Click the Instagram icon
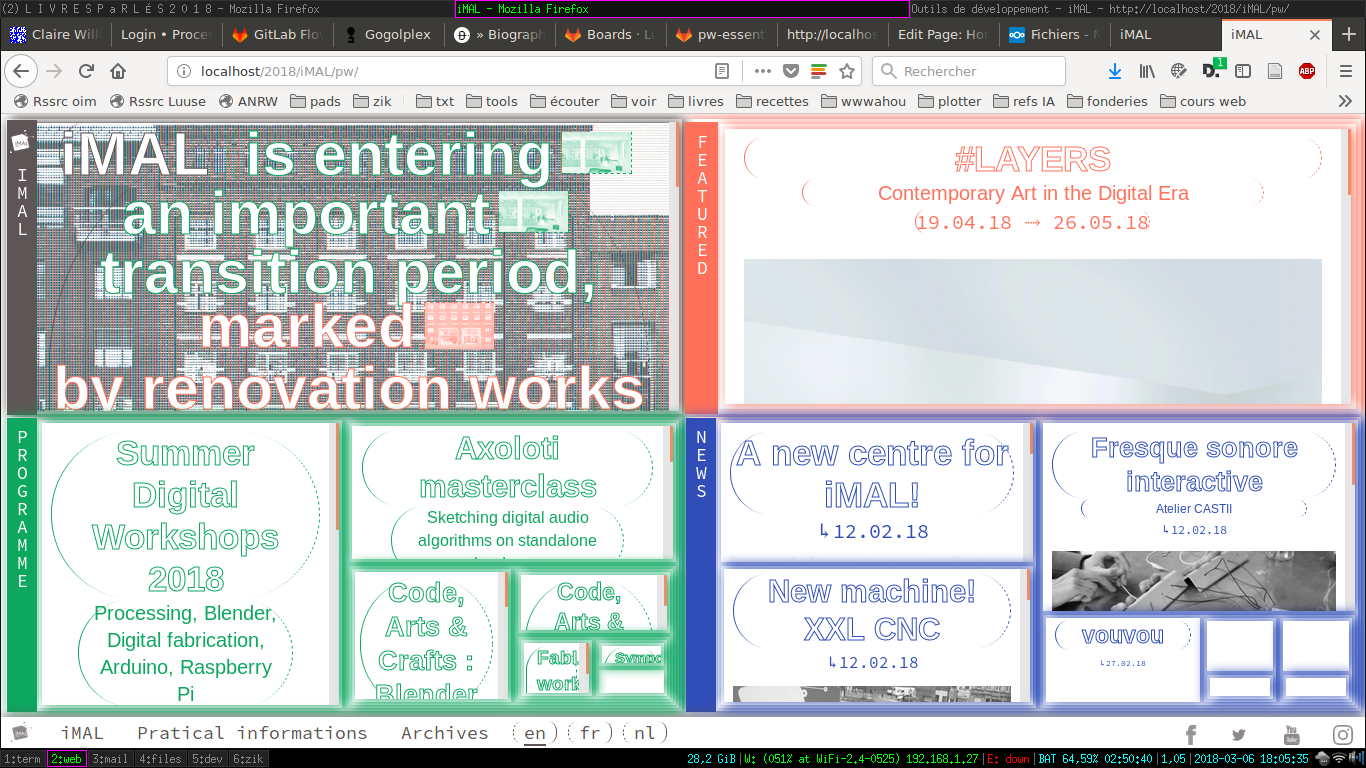1366x768 pixels. [1342, 734]
